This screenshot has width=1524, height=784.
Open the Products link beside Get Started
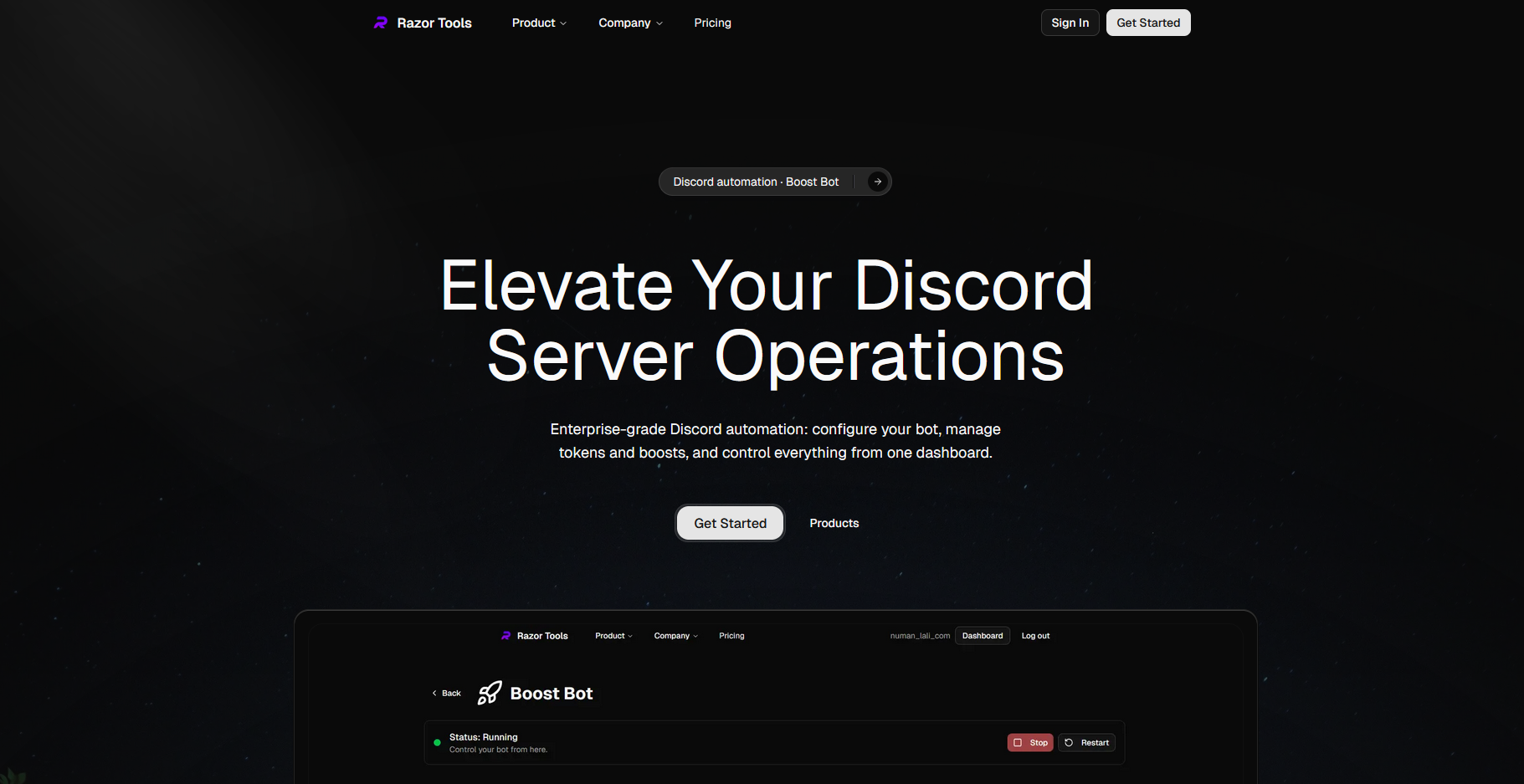click(834, 523)
